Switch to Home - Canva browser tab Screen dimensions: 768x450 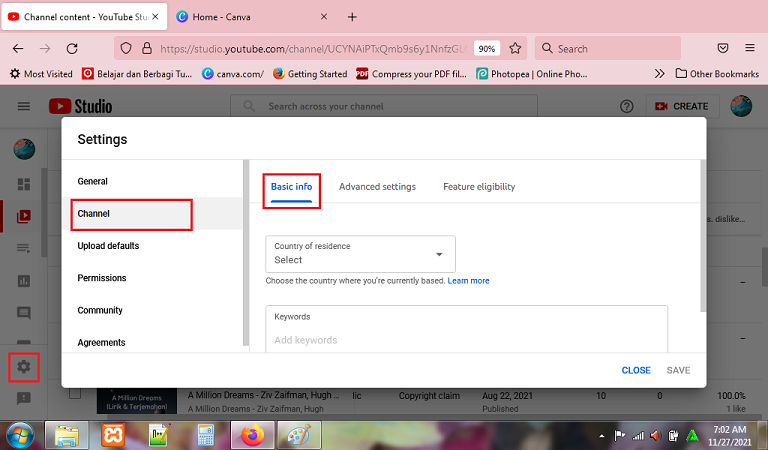tap(251, 17)
